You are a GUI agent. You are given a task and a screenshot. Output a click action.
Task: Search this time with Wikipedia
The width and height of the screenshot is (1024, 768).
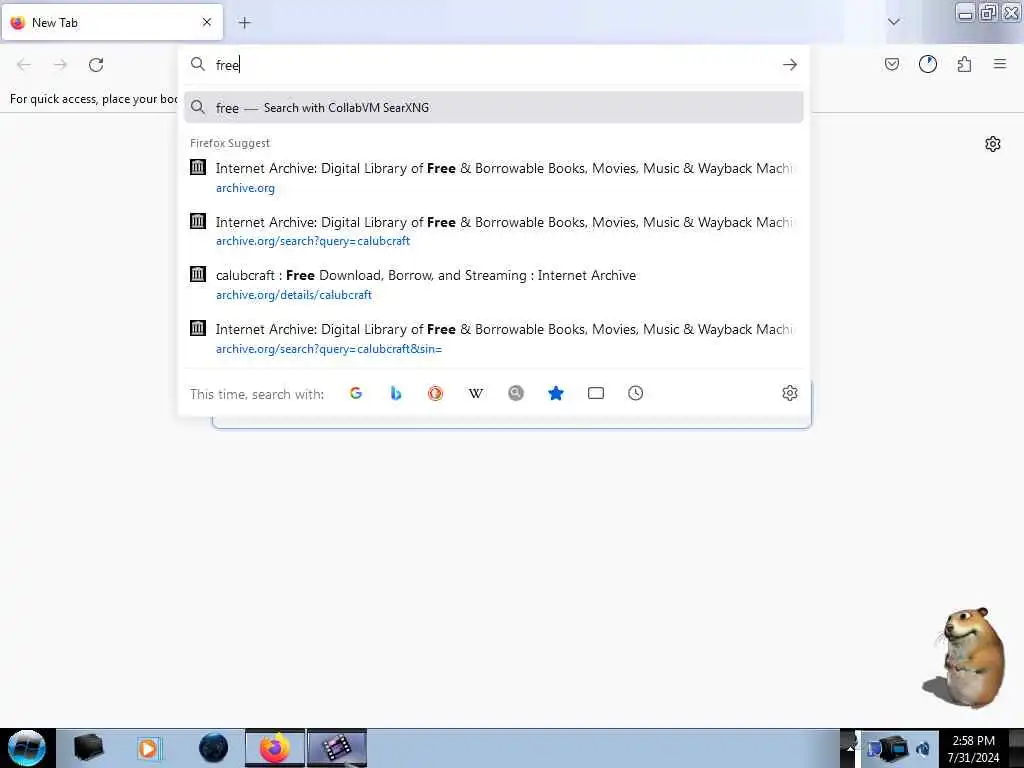475,393
